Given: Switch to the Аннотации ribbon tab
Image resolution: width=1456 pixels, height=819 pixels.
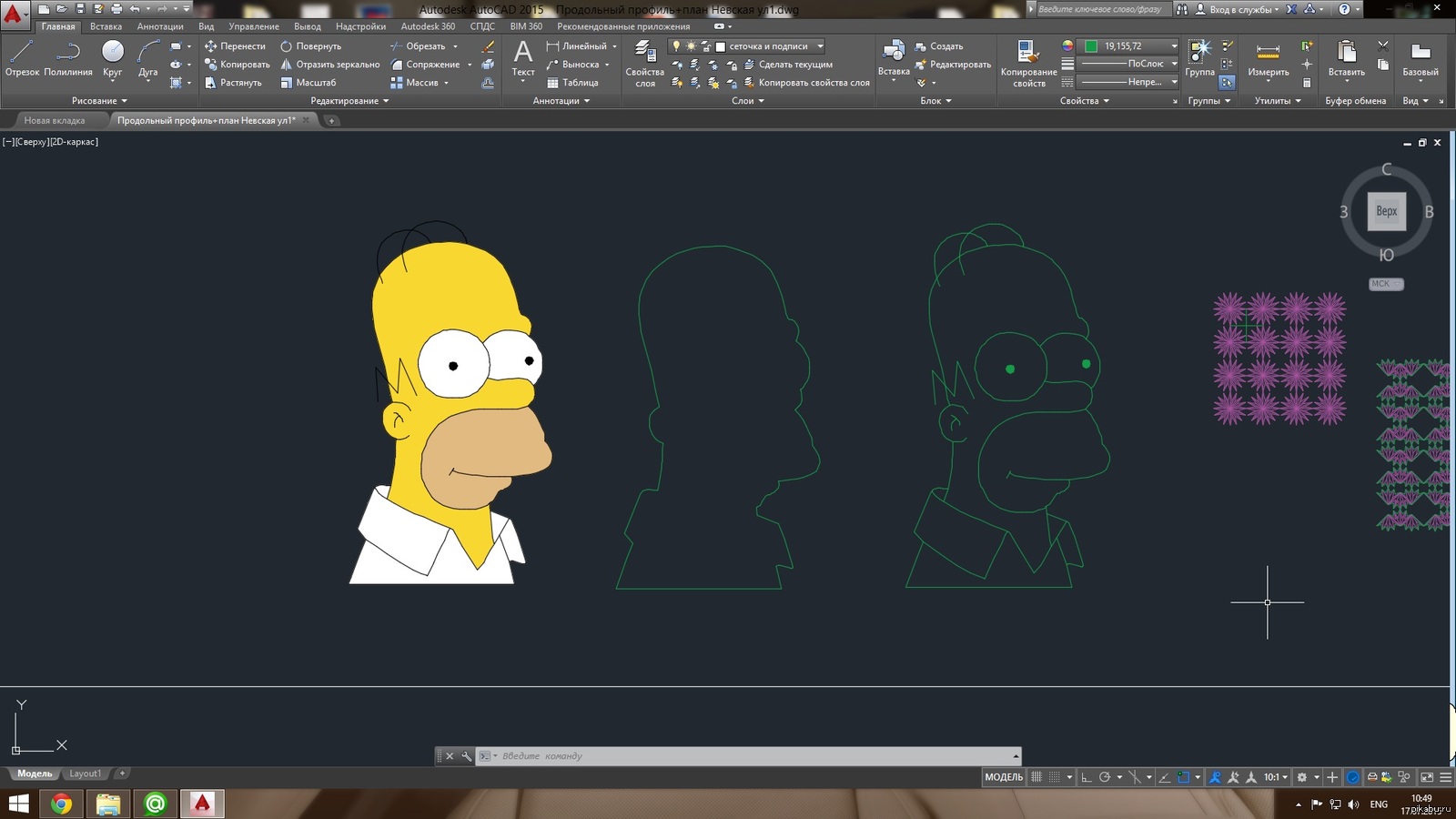Looking at the screenshot, I should click(x=160, y=26).
